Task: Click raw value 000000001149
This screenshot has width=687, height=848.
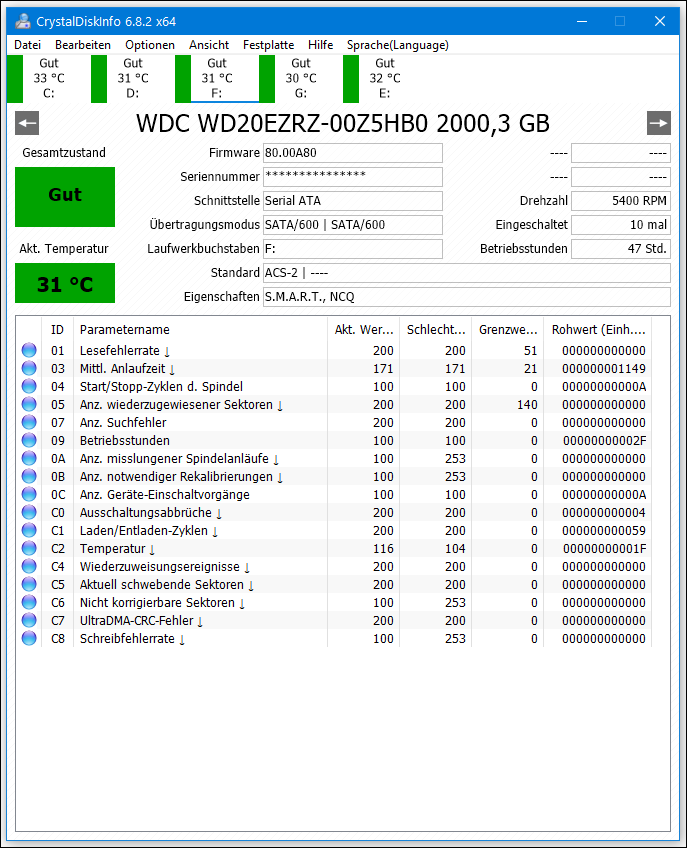Action: pyautogui.click(x=604, y=368)
